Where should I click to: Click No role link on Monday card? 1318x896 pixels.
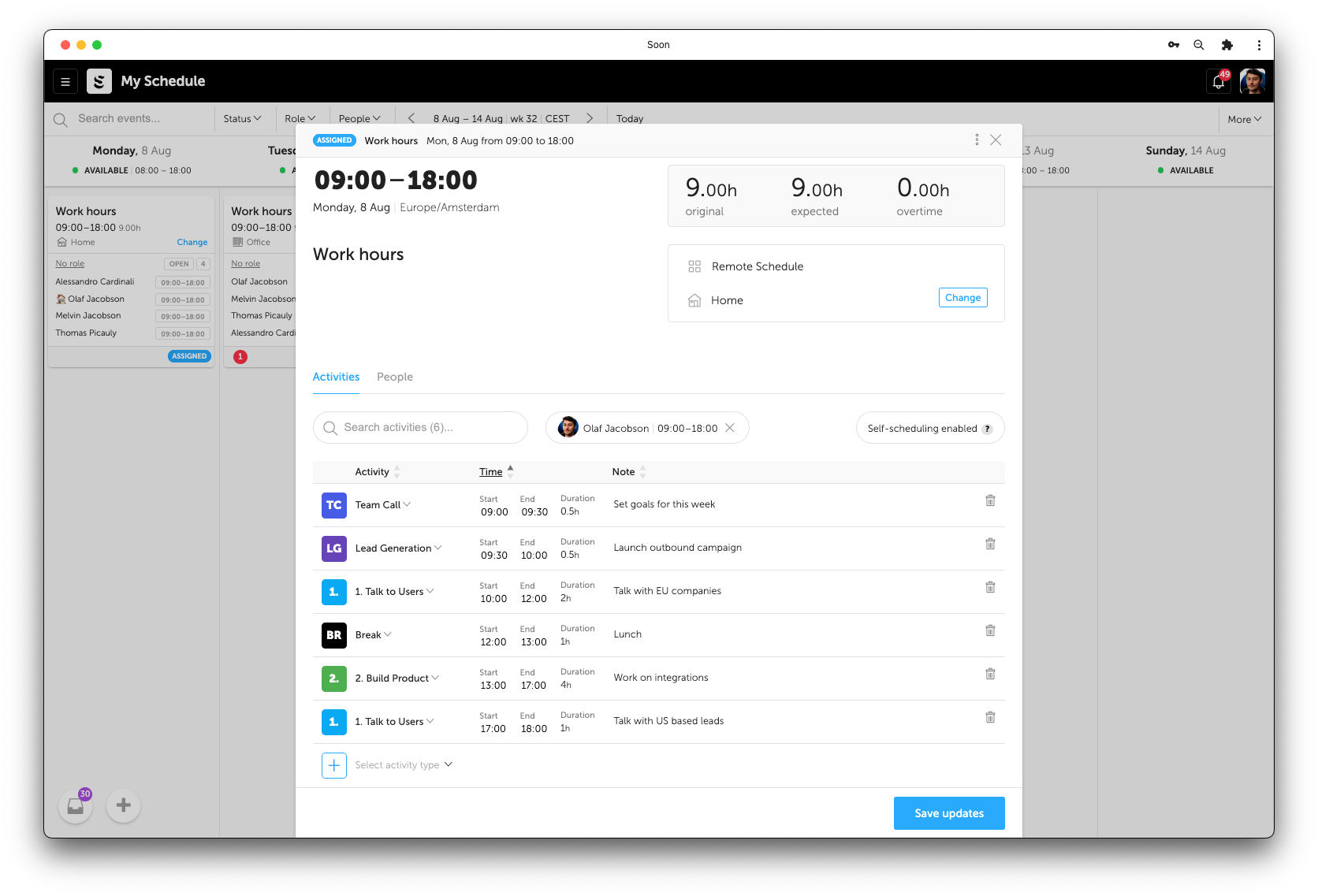click(70, 264)
